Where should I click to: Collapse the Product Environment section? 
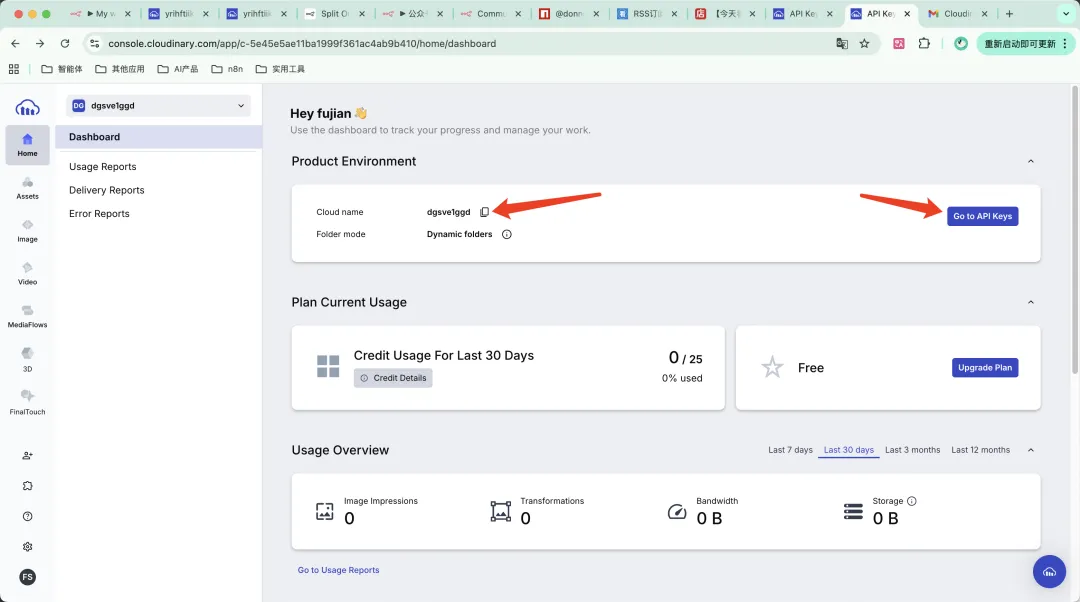1031,161
